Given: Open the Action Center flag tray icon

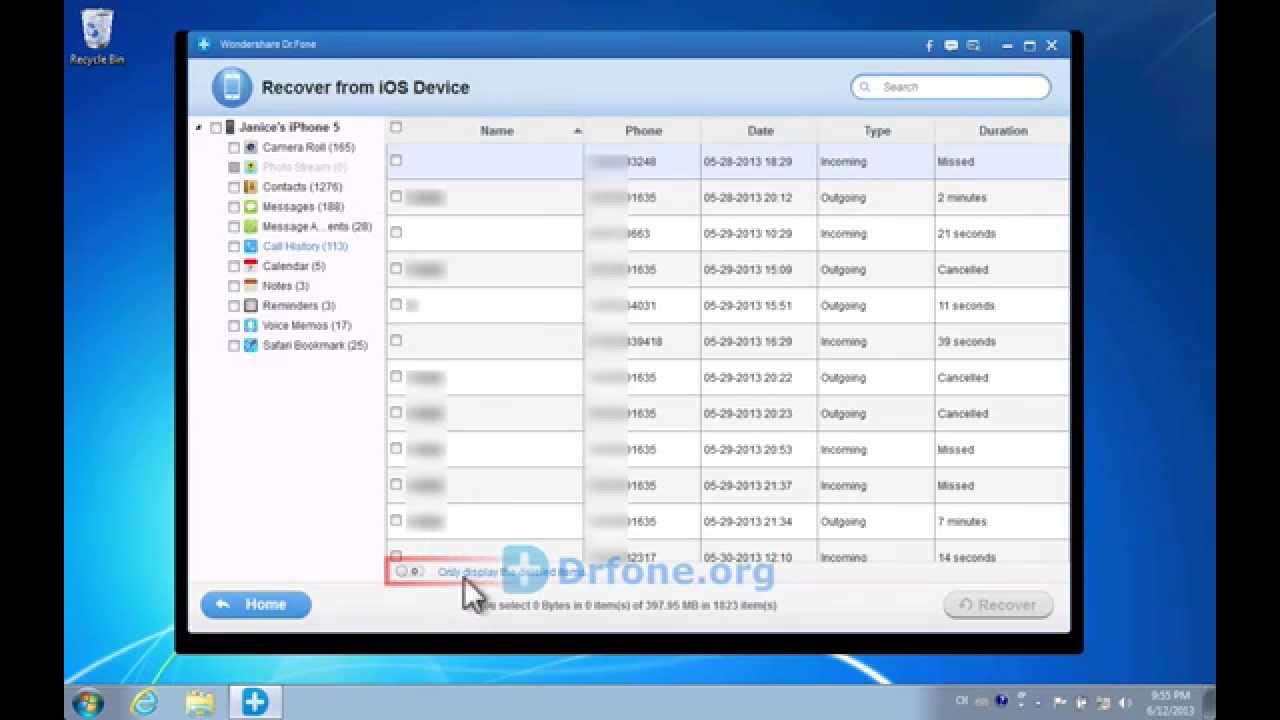Looking at the screenshot, I should point(1061,702).
